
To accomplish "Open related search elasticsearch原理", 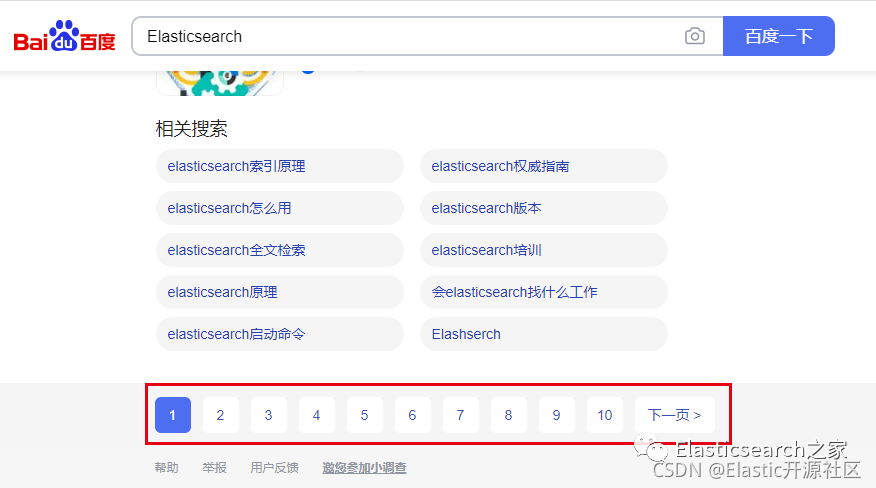I will [279, 292].
